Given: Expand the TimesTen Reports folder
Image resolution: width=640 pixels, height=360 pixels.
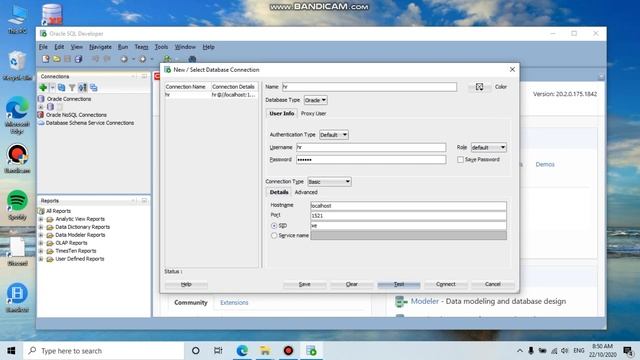Looking at the screenshot, I should [x=41, y=251].
